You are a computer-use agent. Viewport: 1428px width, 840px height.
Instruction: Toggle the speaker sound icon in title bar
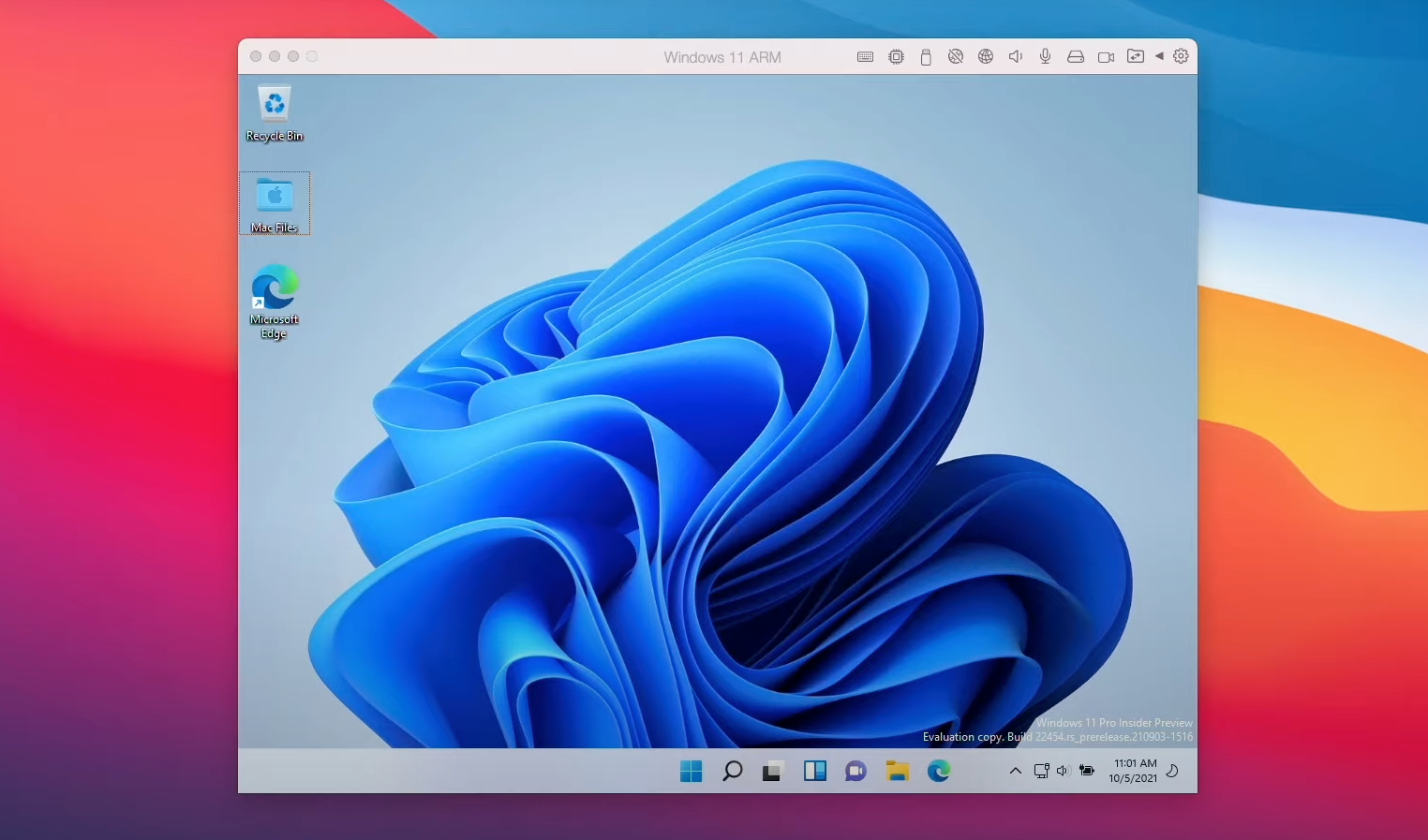(x=1015, y=57)
